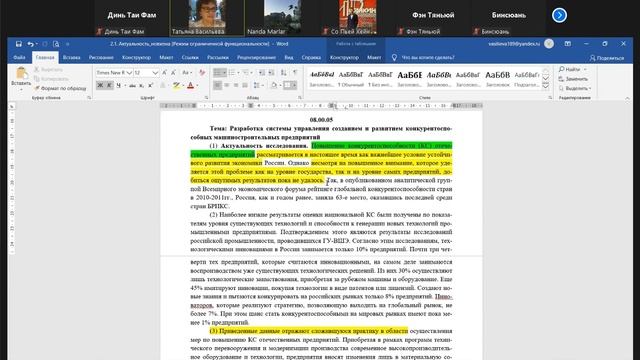Align text right
The height and width of the screenshot is (360, 640).
(236, 85)
